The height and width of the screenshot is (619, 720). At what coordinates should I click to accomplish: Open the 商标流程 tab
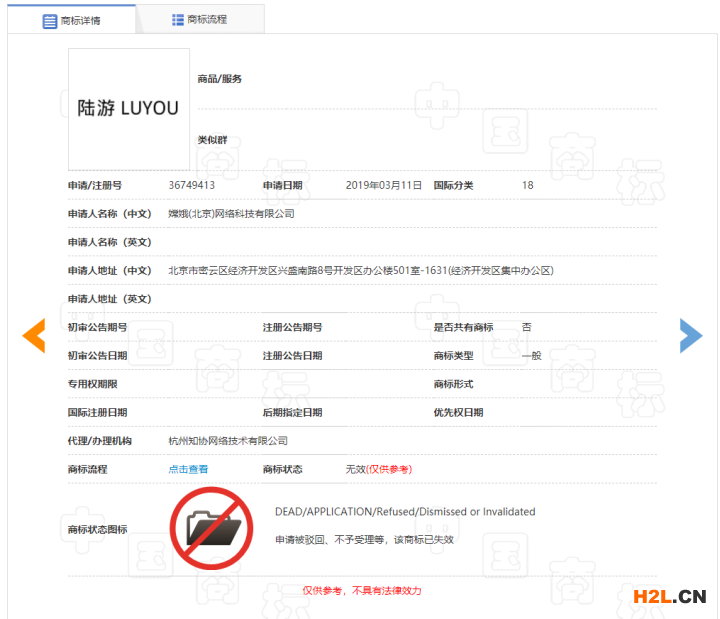pyautogui.click(x=200, y=20)
